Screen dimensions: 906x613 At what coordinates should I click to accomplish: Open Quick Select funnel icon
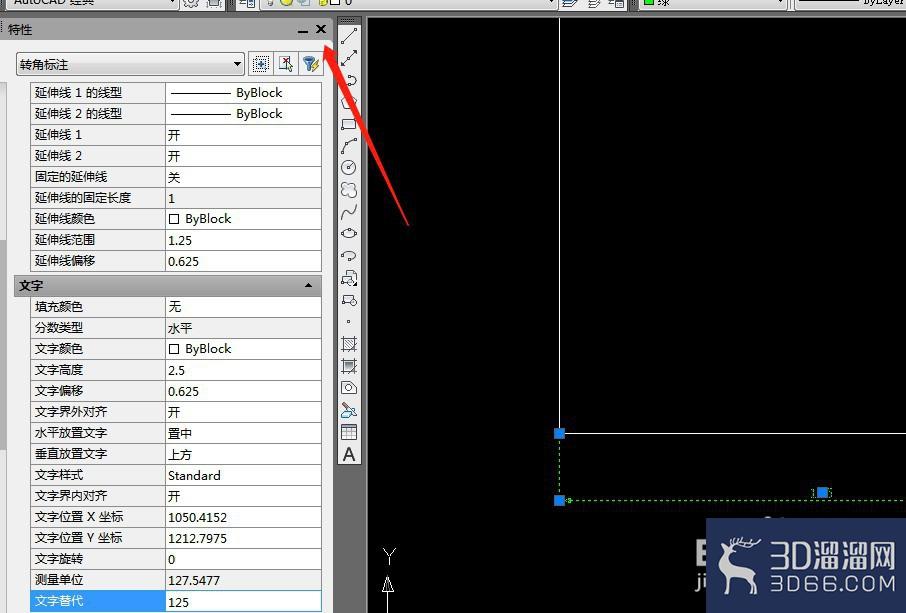coord(310,64)
